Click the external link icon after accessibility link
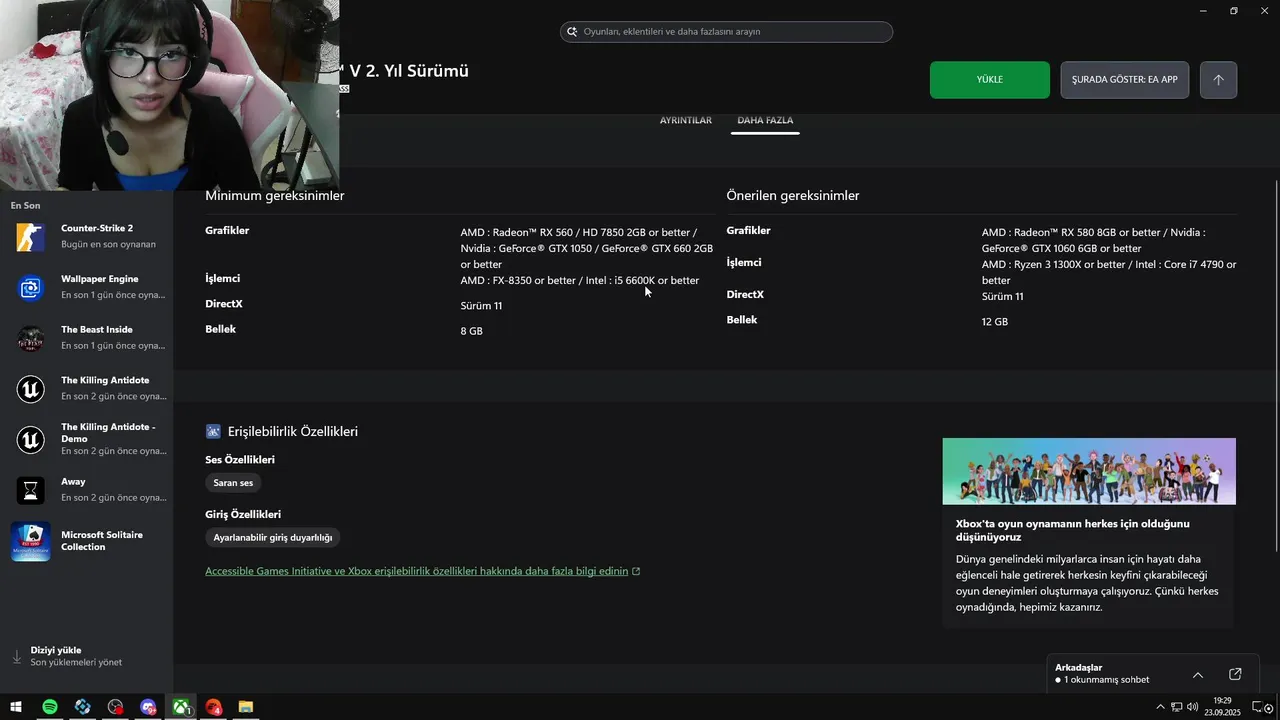The height and width of the screenshot is (720, 1280). coord(636,571)
